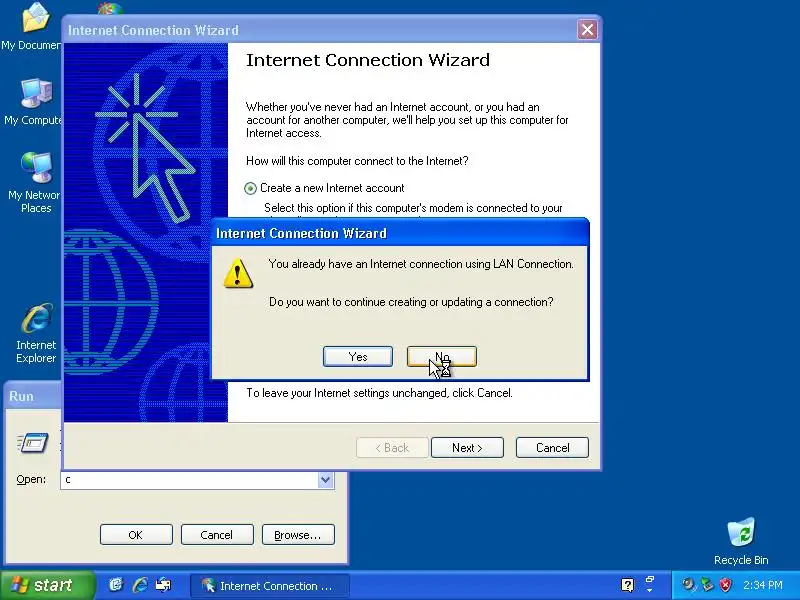This screenshot has height=600, width=800.
Task: Close the Internet Connection Wizard window
Action: 587,30
